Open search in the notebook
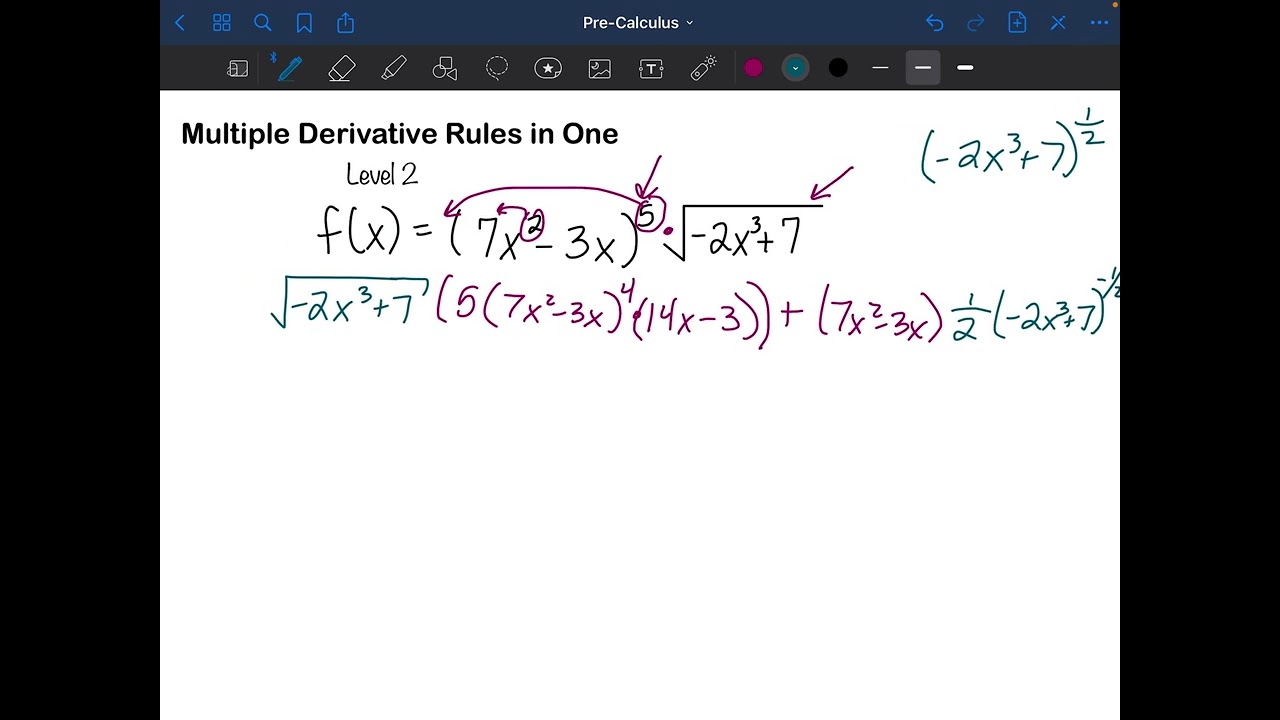Screen dimensions: 1280x720 pos(263,23)
